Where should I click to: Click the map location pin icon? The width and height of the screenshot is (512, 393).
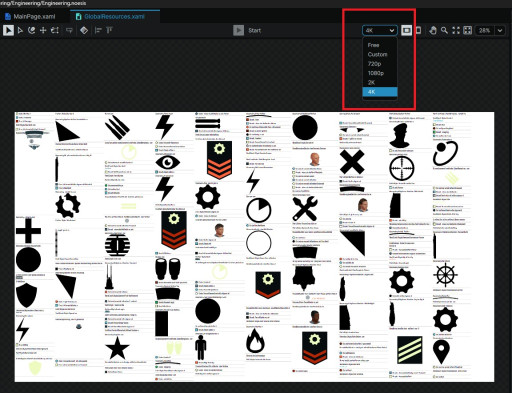tap(441, 352)
